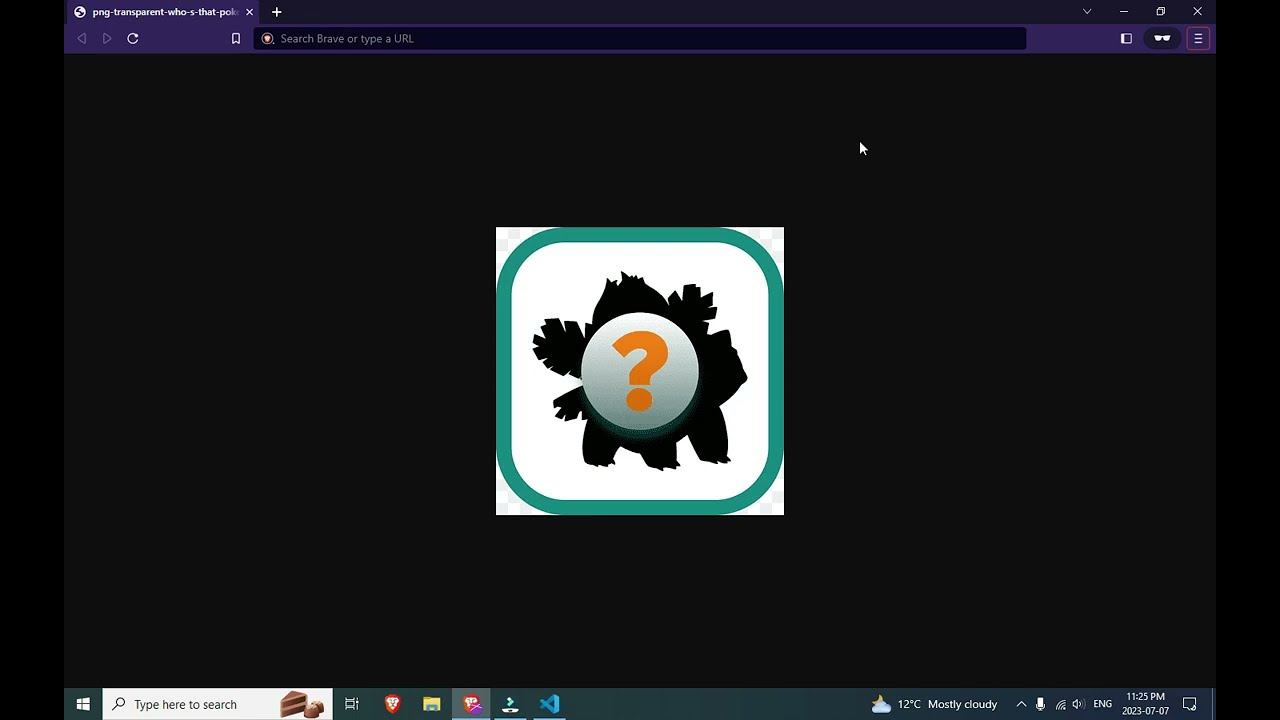Open the volume control speaker icon
This screenshot has height=720, width=1280.
(1078, 704)
